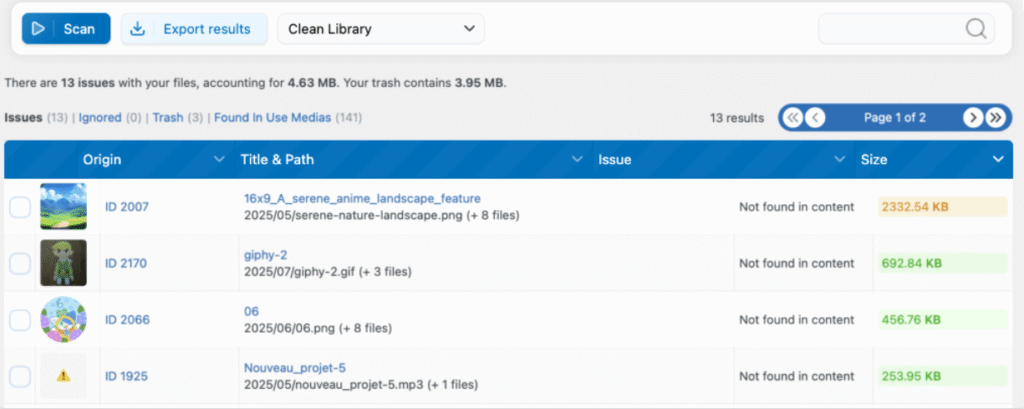Expand the Size column chevron
The width and height of the screenshot is (1024, 409).
point(997,160)
